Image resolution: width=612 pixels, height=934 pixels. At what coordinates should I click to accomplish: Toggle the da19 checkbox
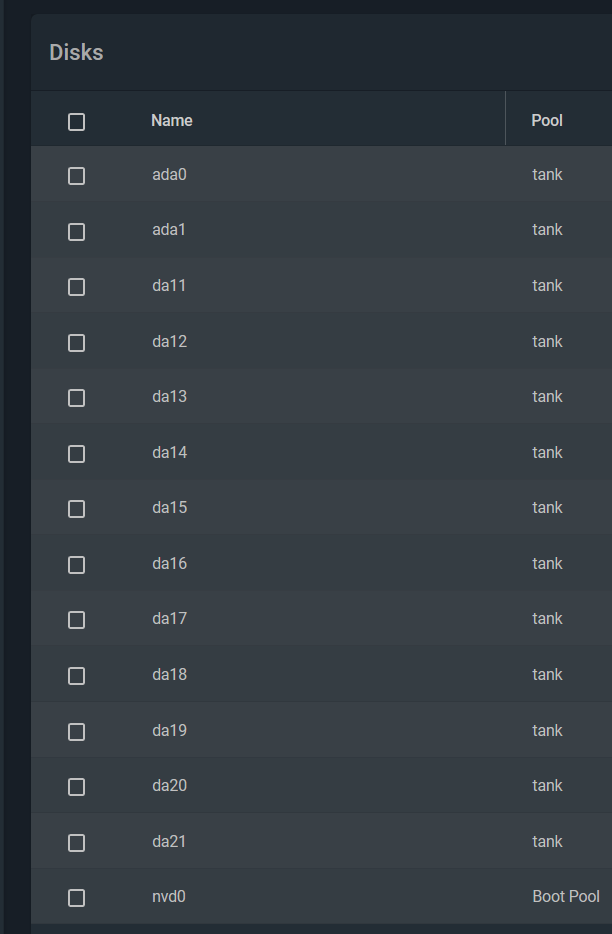tap(76, 731)
